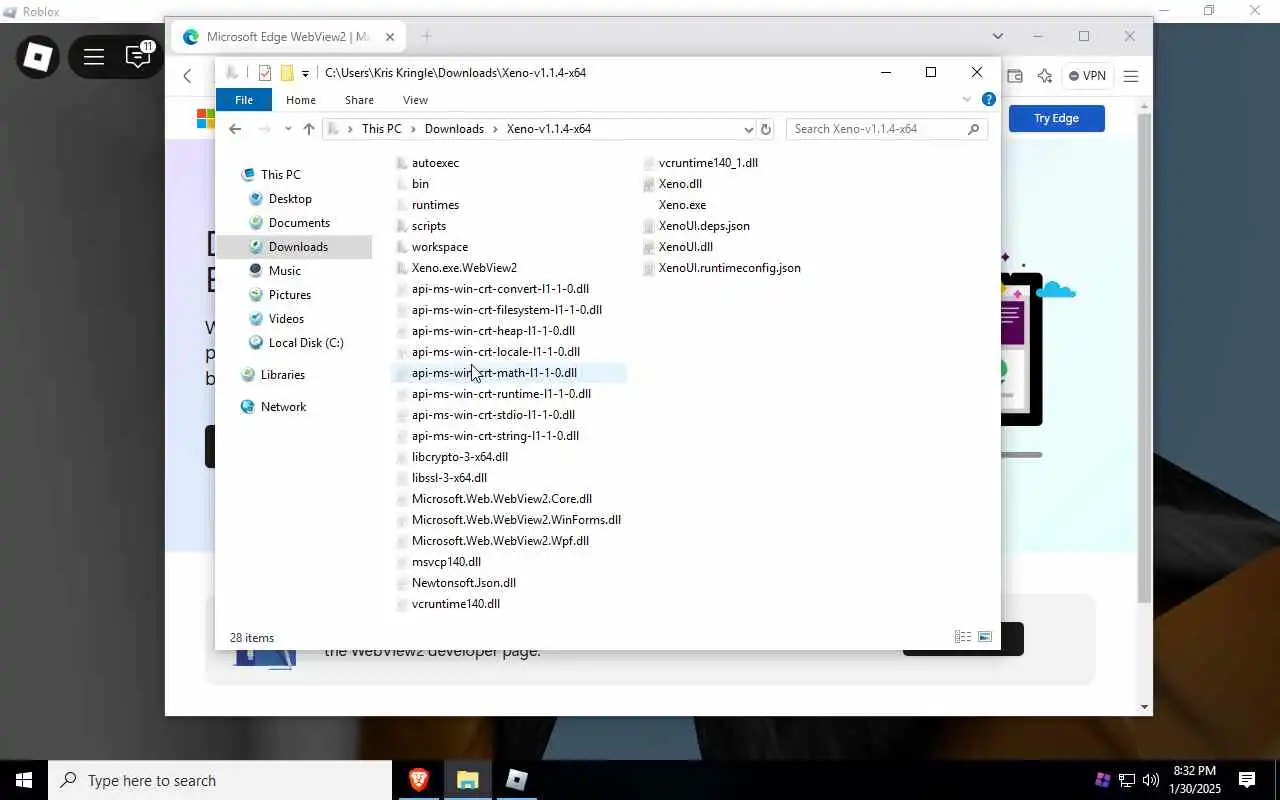
Task: Expand This PC breadcrumb chevron
Action: [x=413, y=129]
